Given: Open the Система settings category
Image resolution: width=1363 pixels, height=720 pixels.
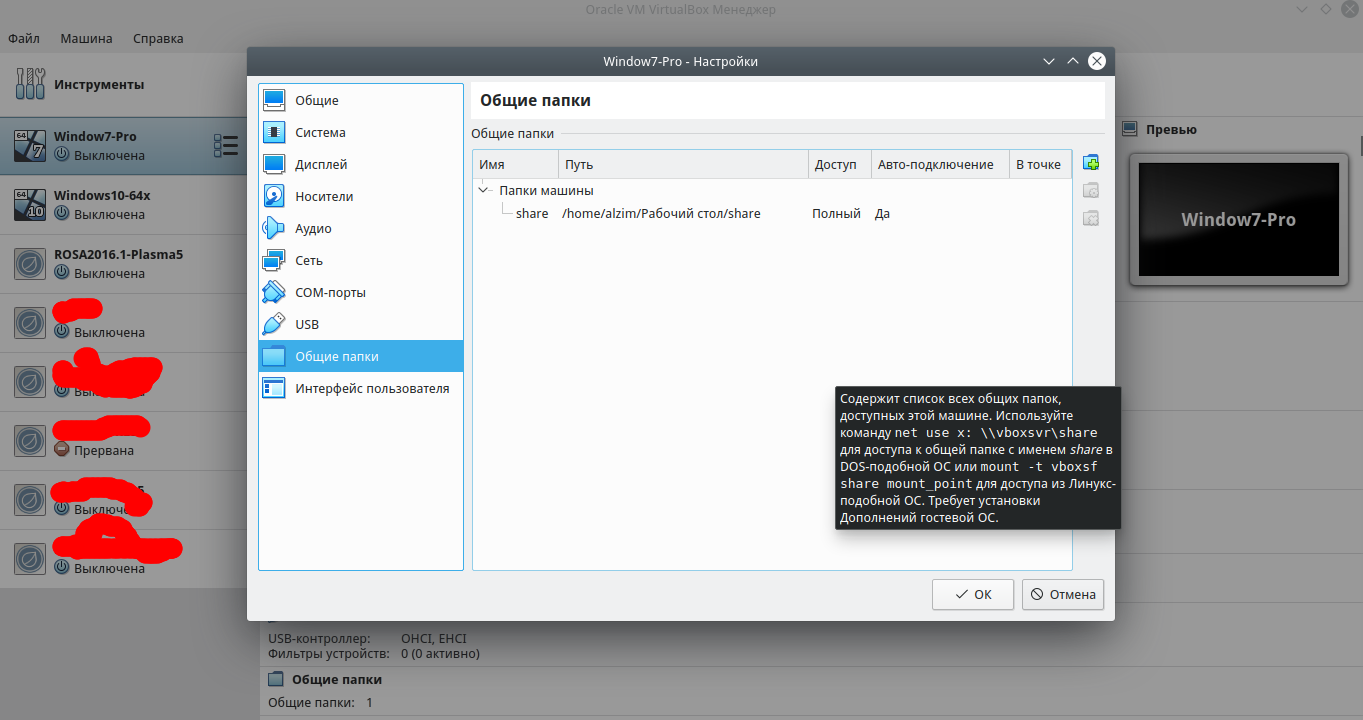Looking at the screenshot, I should click(x=361, y=132).
